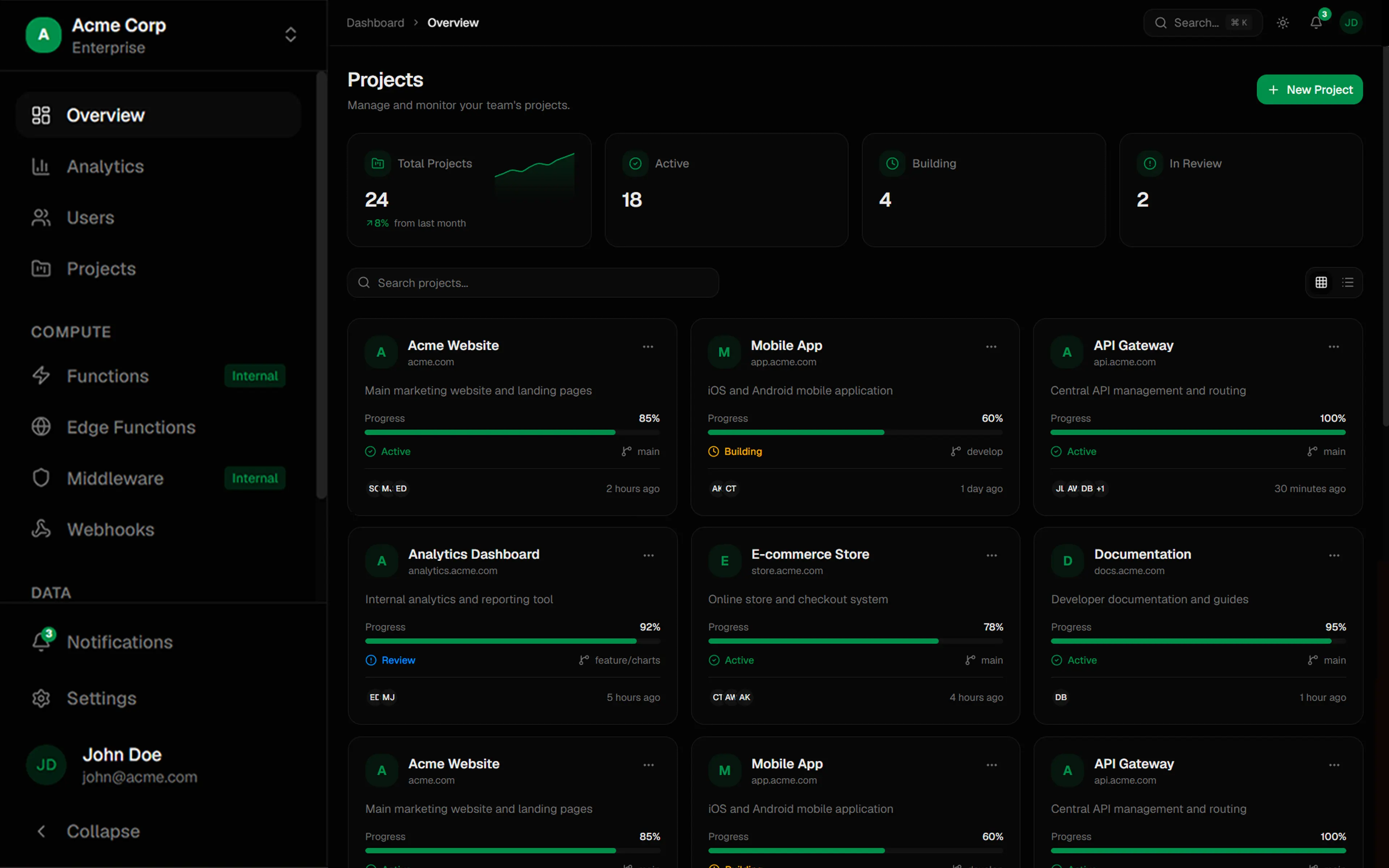Open the global Search box in top bar
The width and height of the screenshot is (1389, 868).
(x=1203, y=23)
